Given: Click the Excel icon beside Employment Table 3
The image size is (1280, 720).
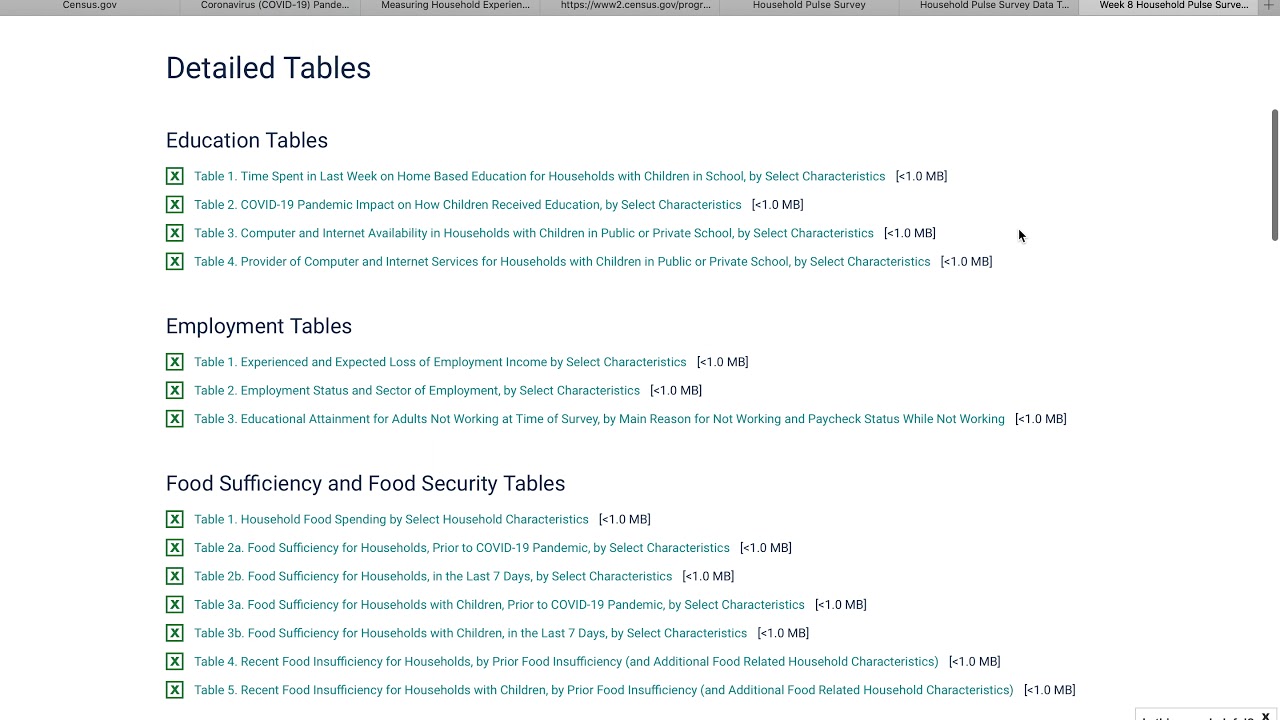Looking at the screenshot, I should [174, 419].
